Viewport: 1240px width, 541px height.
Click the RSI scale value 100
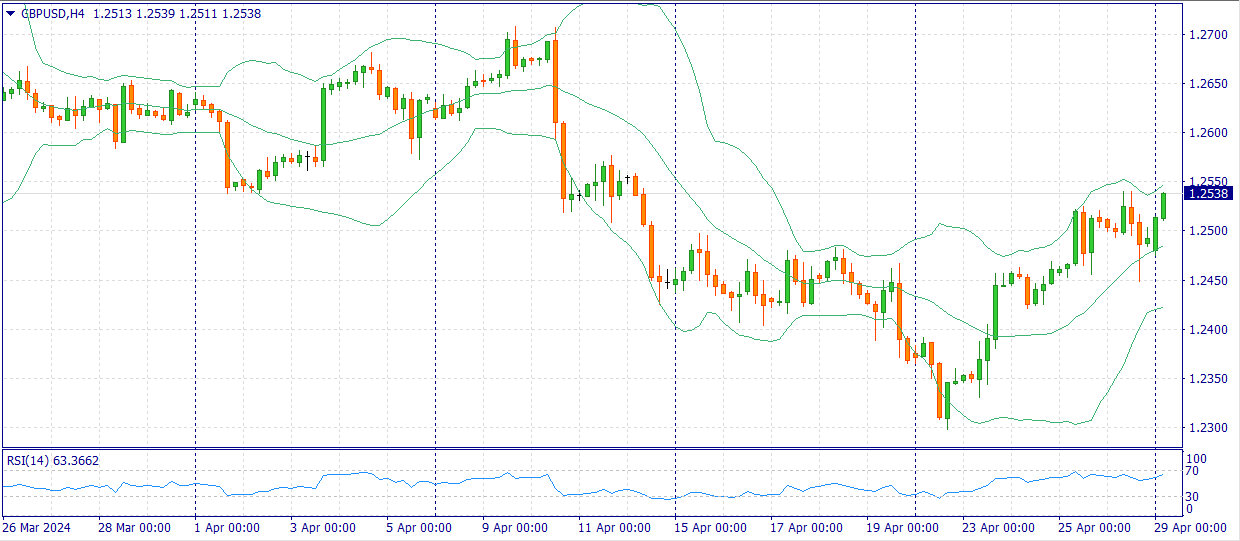pyautogui.click(x=1196, y=459)
